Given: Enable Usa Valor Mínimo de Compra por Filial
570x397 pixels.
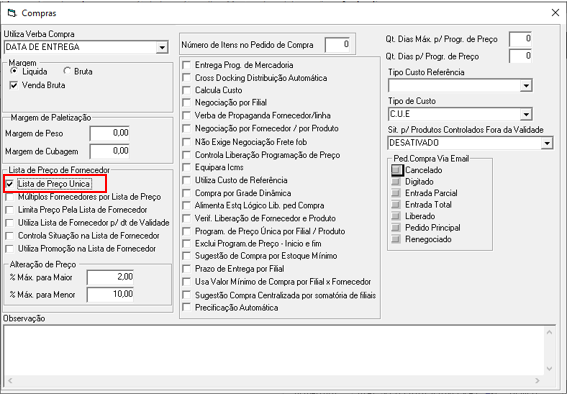Looking at the screenshot, I should click(x=186, y=282).
